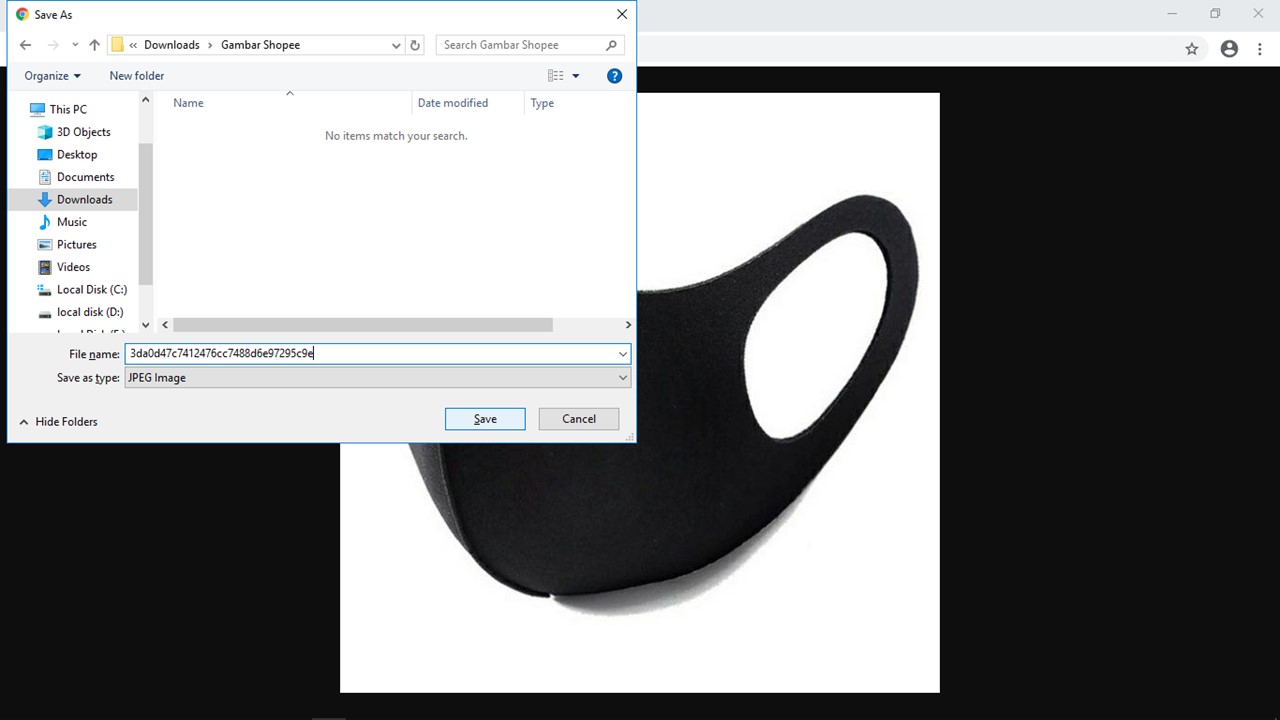Screen dimensions: 1280x720
Task: Click the breadcrumb overflow chevrons
Action: [x=134, y=45]
